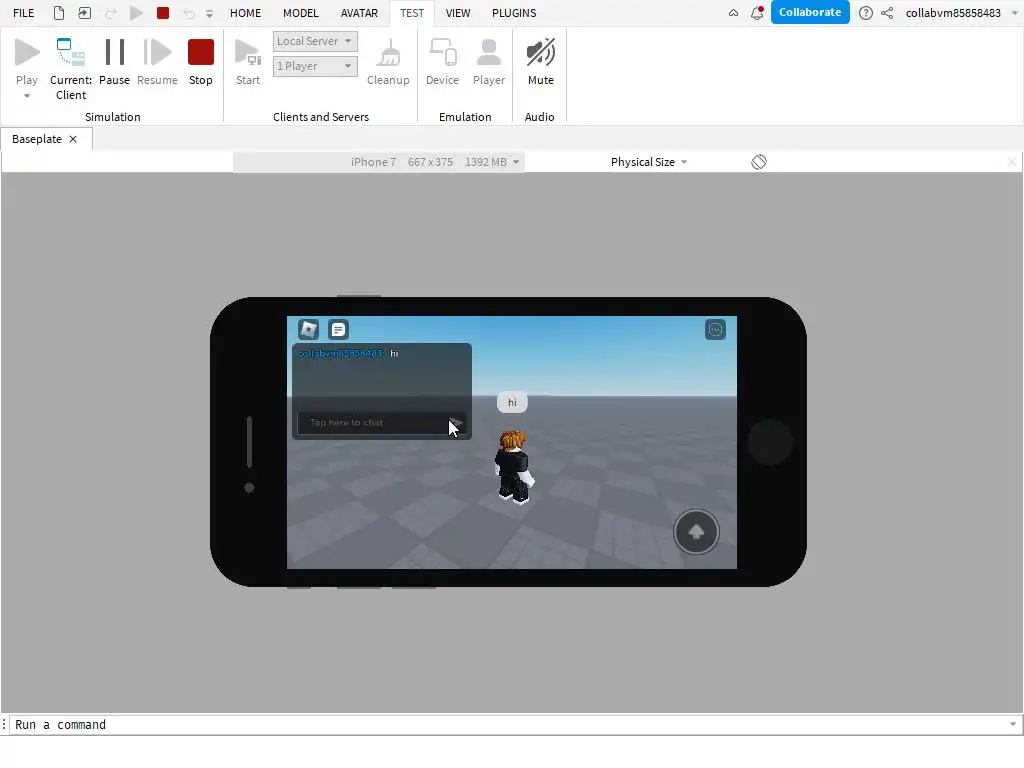Screen dimensions: 1024x768
Task: Click the emulated iPhone home button
Action: pos(770,442)
